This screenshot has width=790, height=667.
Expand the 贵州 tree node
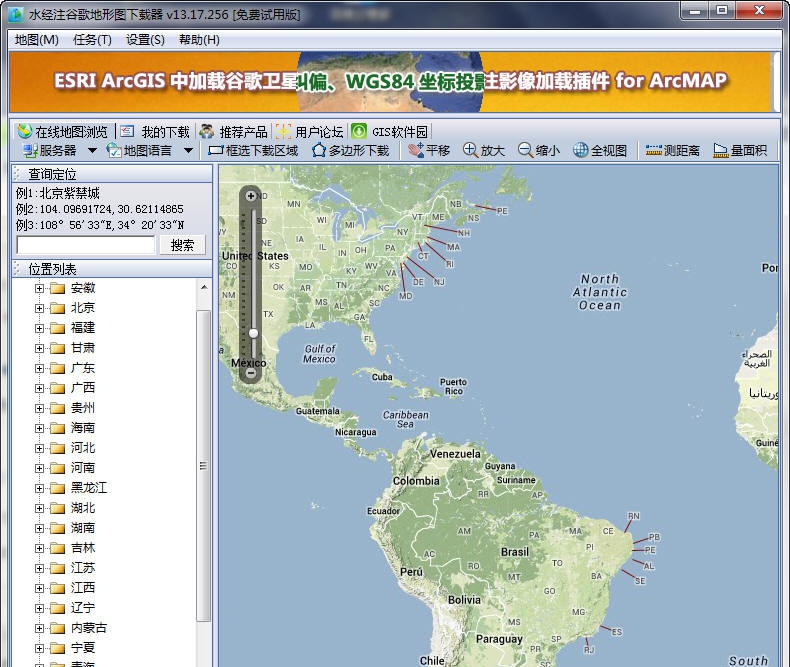(39, 408)
